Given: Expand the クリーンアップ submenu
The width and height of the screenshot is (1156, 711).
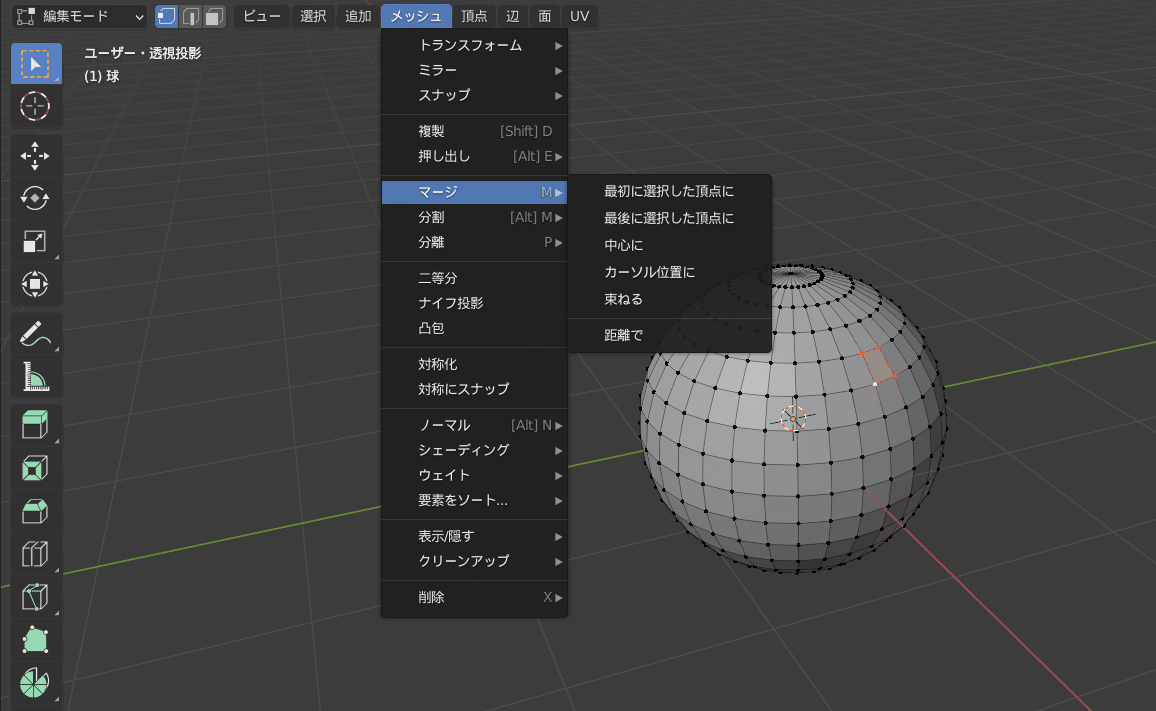Looking at the screenshot, I should pyautogui.click(x=474, y=562).
